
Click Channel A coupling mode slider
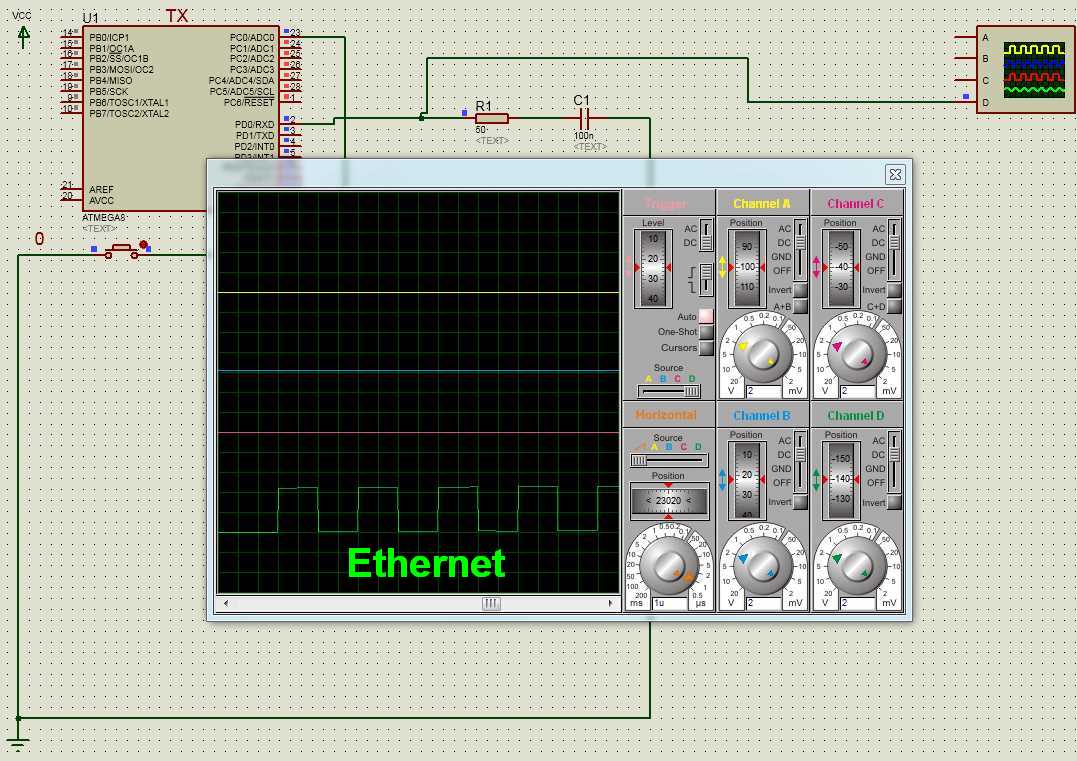[800, 250]
